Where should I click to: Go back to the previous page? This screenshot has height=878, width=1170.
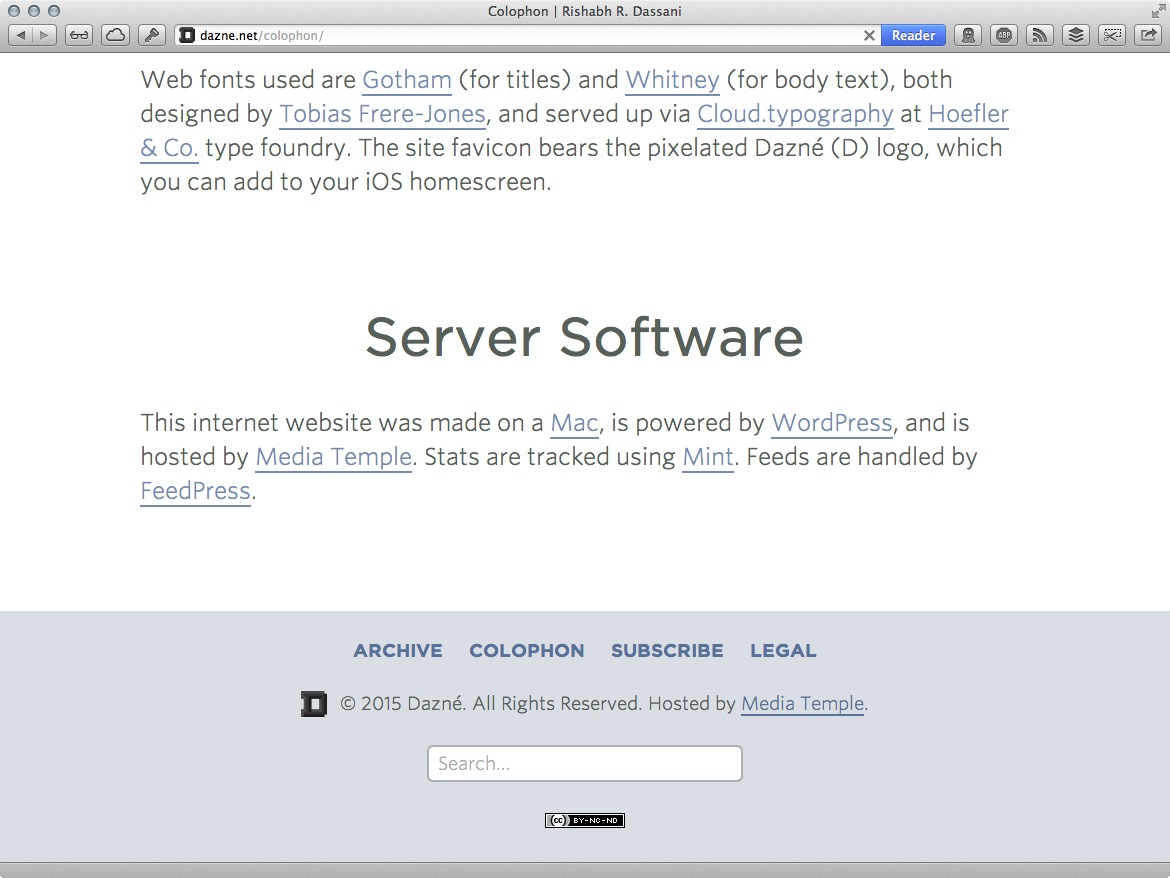[x=21, y=35]
